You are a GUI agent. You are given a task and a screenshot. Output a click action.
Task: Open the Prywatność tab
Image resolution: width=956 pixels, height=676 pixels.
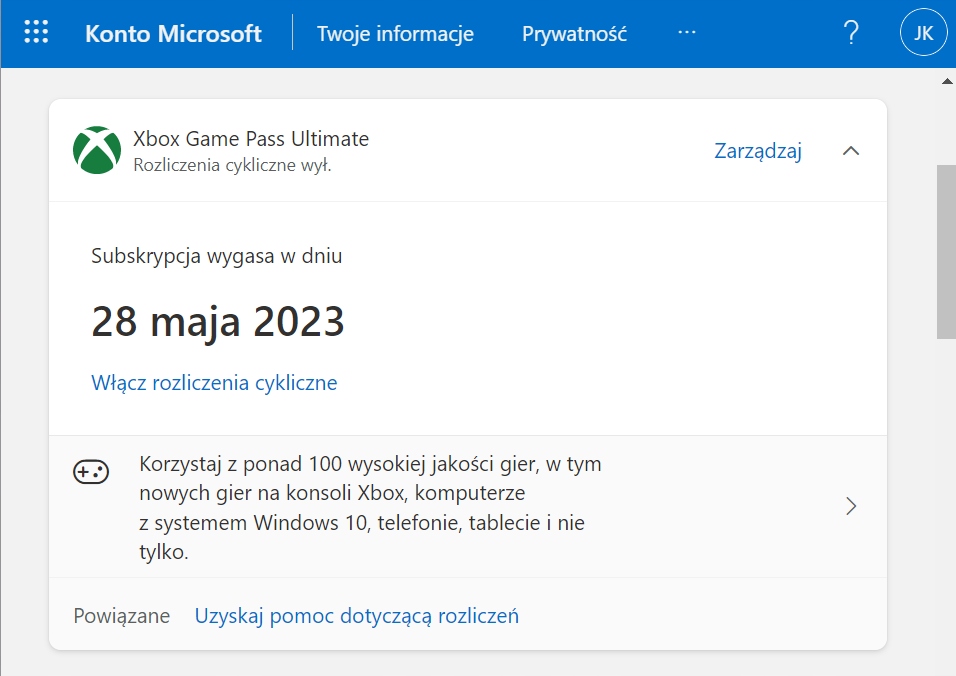(574, 34)
